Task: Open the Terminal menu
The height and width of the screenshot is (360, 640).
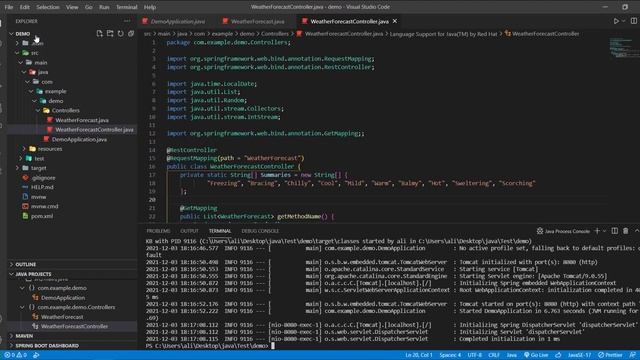Action: (x=127, y=7)
